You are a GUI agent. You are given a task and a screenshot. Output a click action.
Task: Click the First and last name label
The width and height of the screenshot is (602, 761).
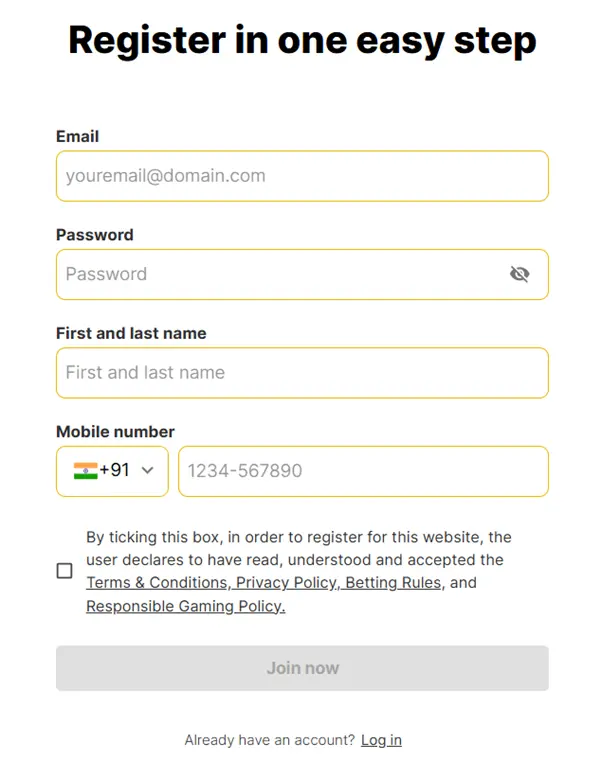click(x=131, y=333)
